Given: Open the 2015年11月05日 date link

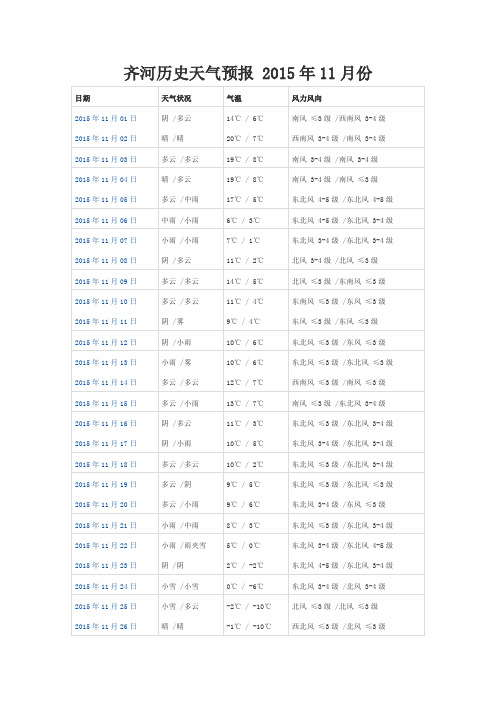Looking at the screenshot, I should (106, 200).
